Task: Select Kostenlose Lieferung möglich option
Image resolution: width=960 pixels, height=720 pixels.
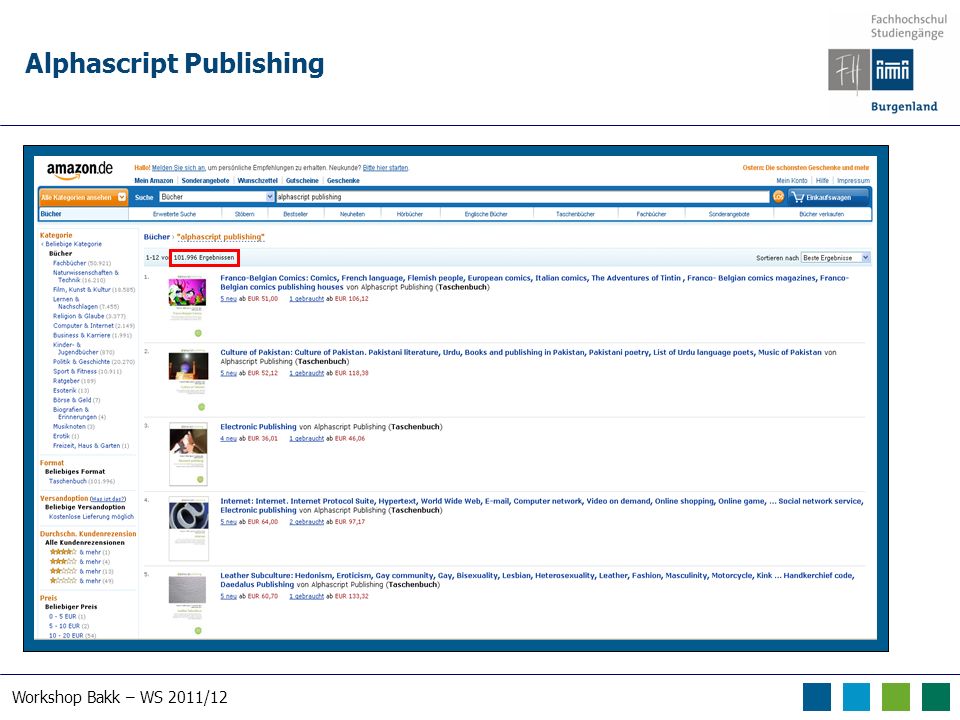Action: coord(91,517)
